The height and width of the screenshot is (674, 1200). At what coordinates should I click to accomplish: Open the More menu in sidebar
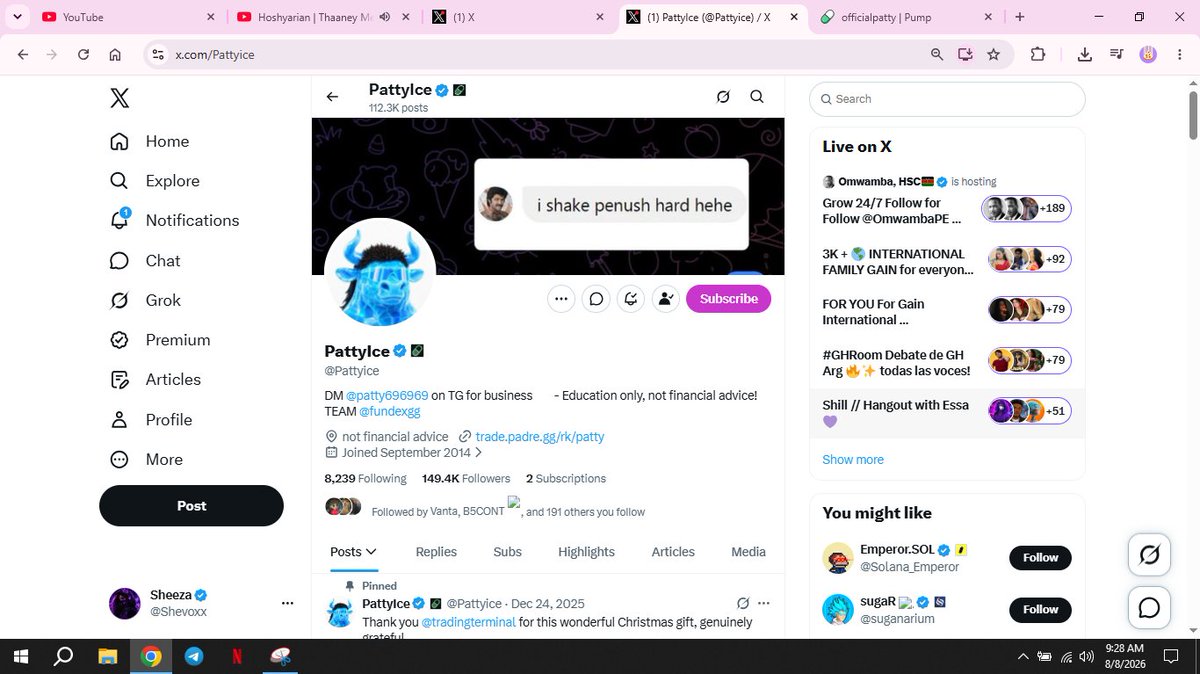[146, 459]
